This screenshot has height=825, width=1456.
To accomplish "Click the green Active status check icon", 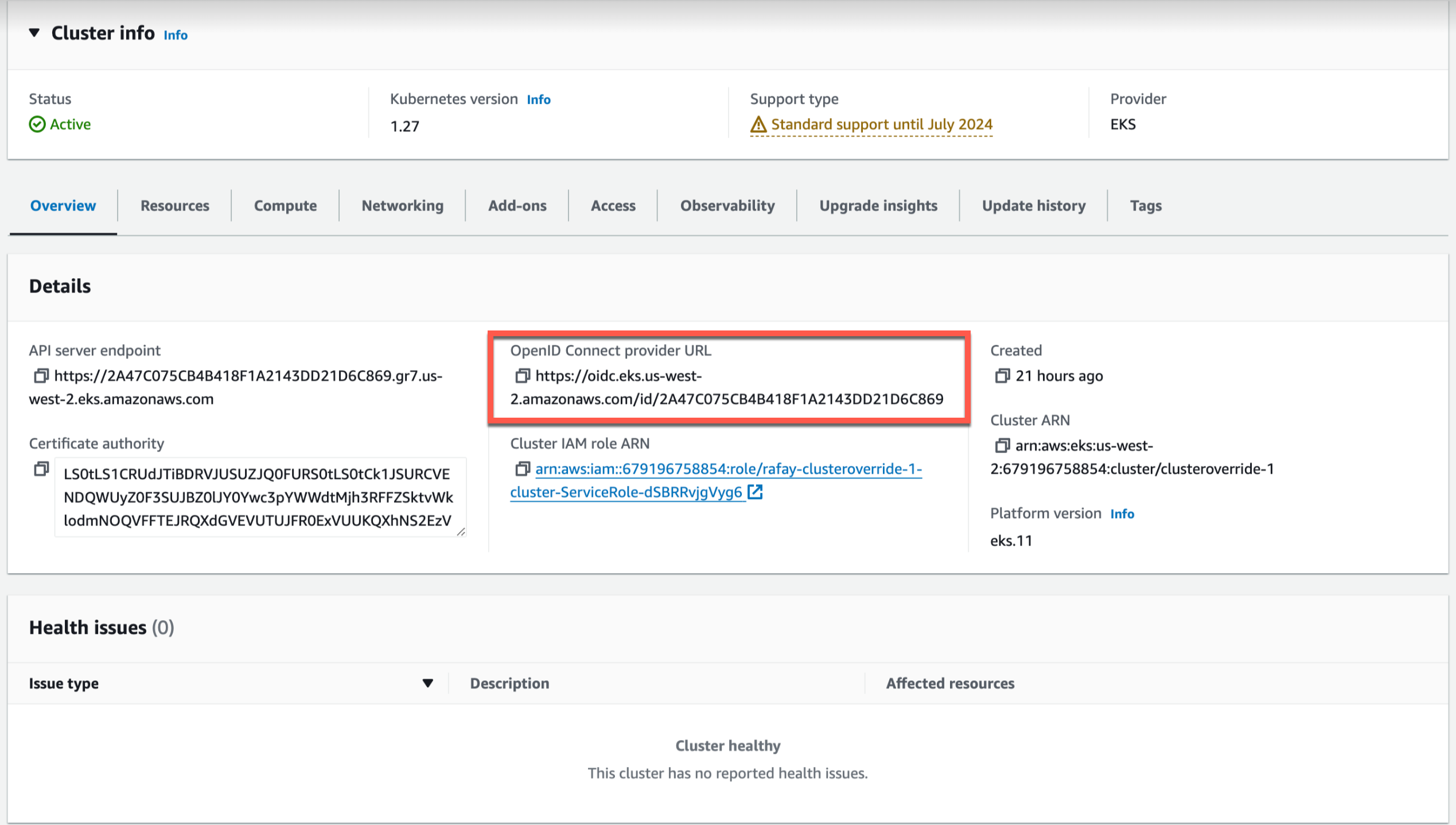I will (37, 124).
